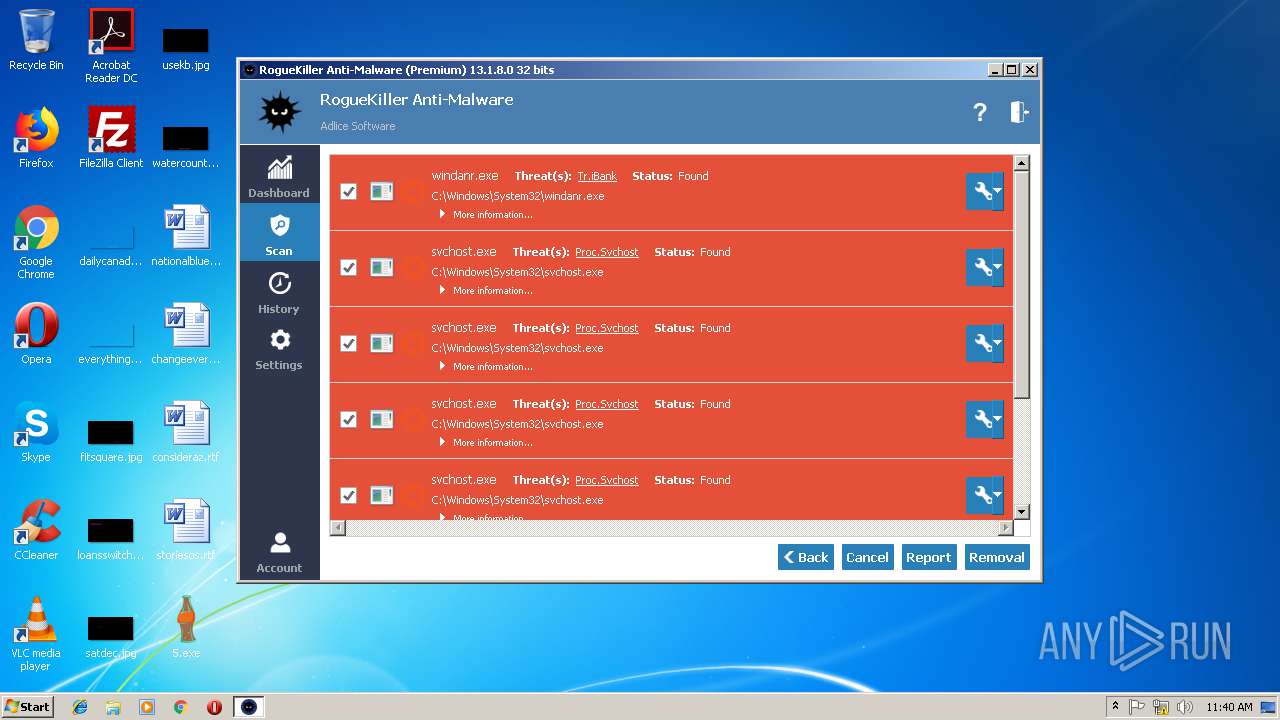Select the usekb.jpg desktop file
This screenshot has height=720, width=1280.
pos(186,48)
